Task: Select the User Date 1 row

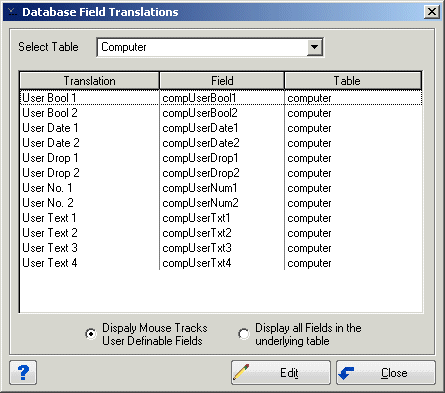Action: 221,128
